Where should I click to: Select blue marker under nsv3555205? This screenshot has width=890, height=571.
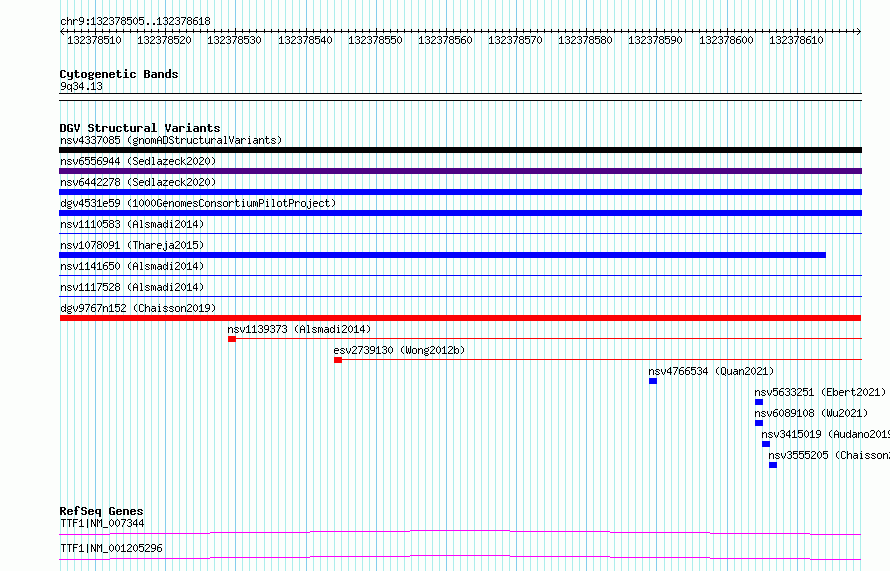773,465
